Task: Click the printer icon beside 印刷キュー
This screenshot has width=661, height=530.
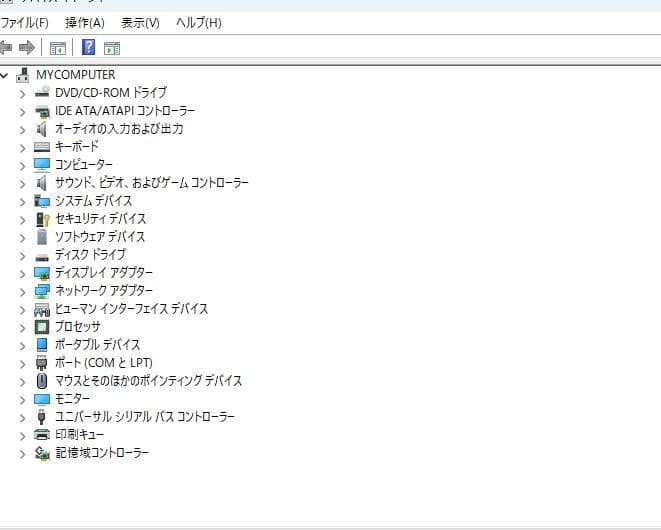Action: coord(42,434)
